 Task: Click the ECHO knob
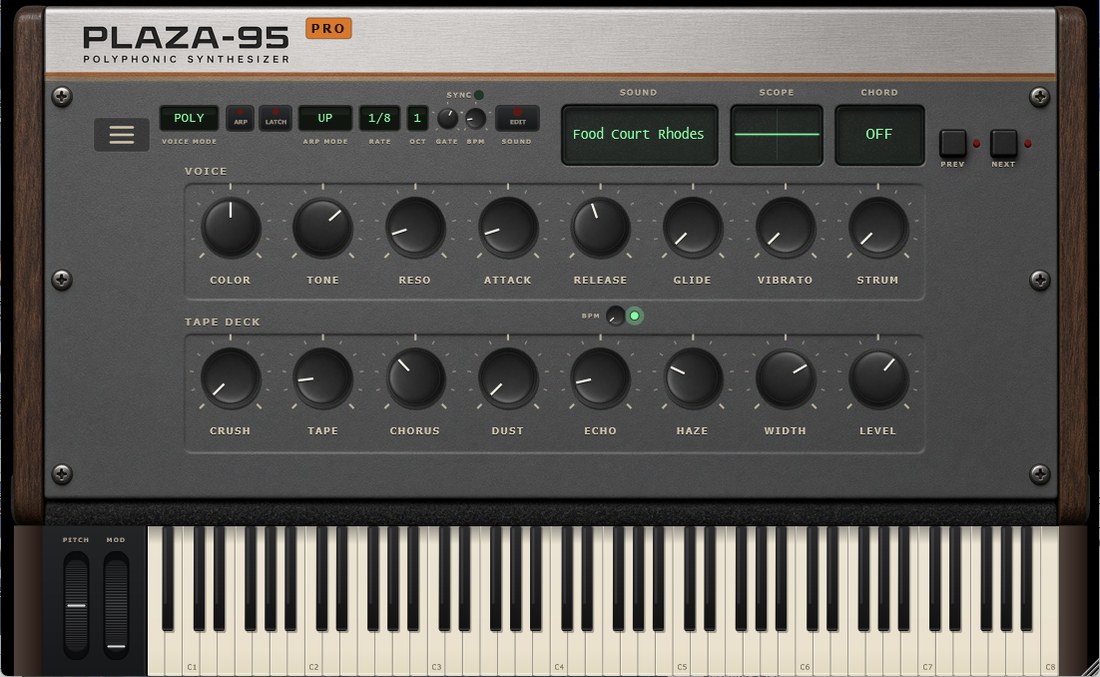coord(601,378)
